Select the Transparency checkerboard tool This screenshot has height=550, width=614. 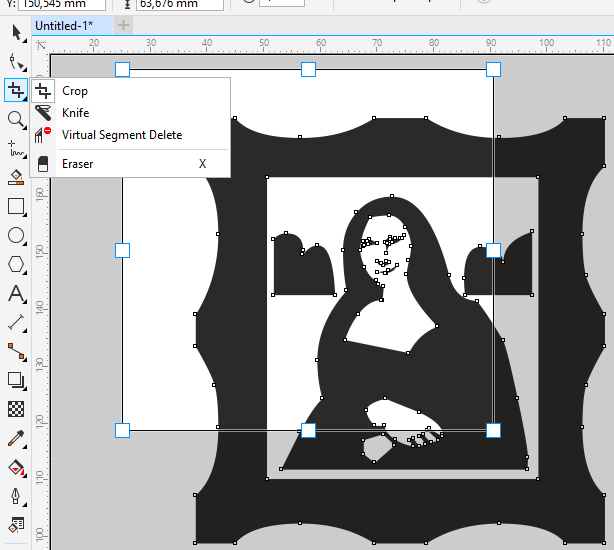point(15,409)
